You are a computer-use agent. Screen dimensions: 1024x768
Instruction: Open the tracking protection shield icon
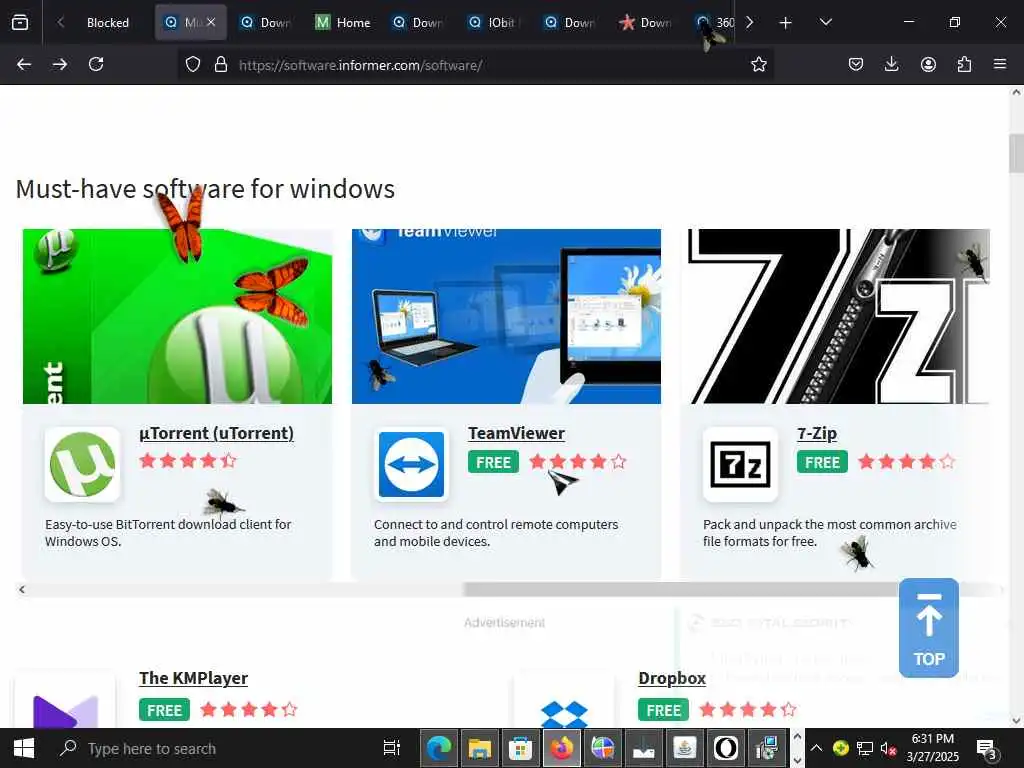click(193, 65)
